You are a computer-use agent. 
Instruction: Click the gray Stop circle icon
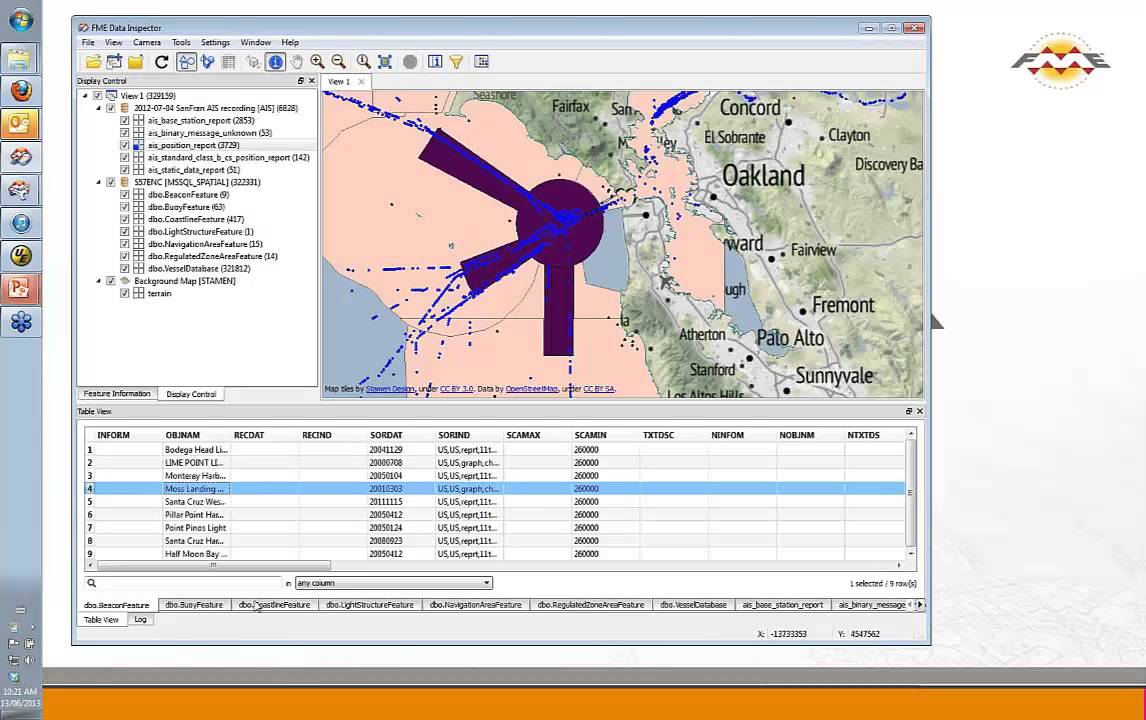[410, 62]
